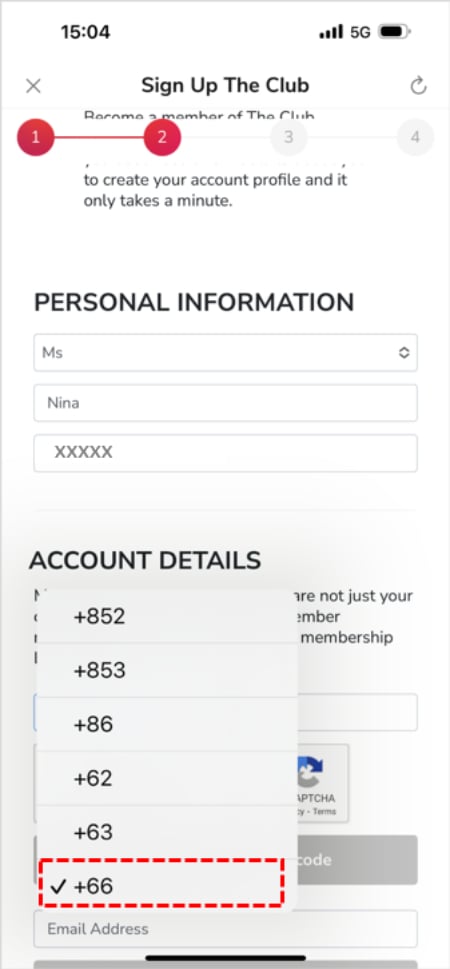Select +852 country code option
This screenshot has width=450, height=969.
tap(167, 616)
